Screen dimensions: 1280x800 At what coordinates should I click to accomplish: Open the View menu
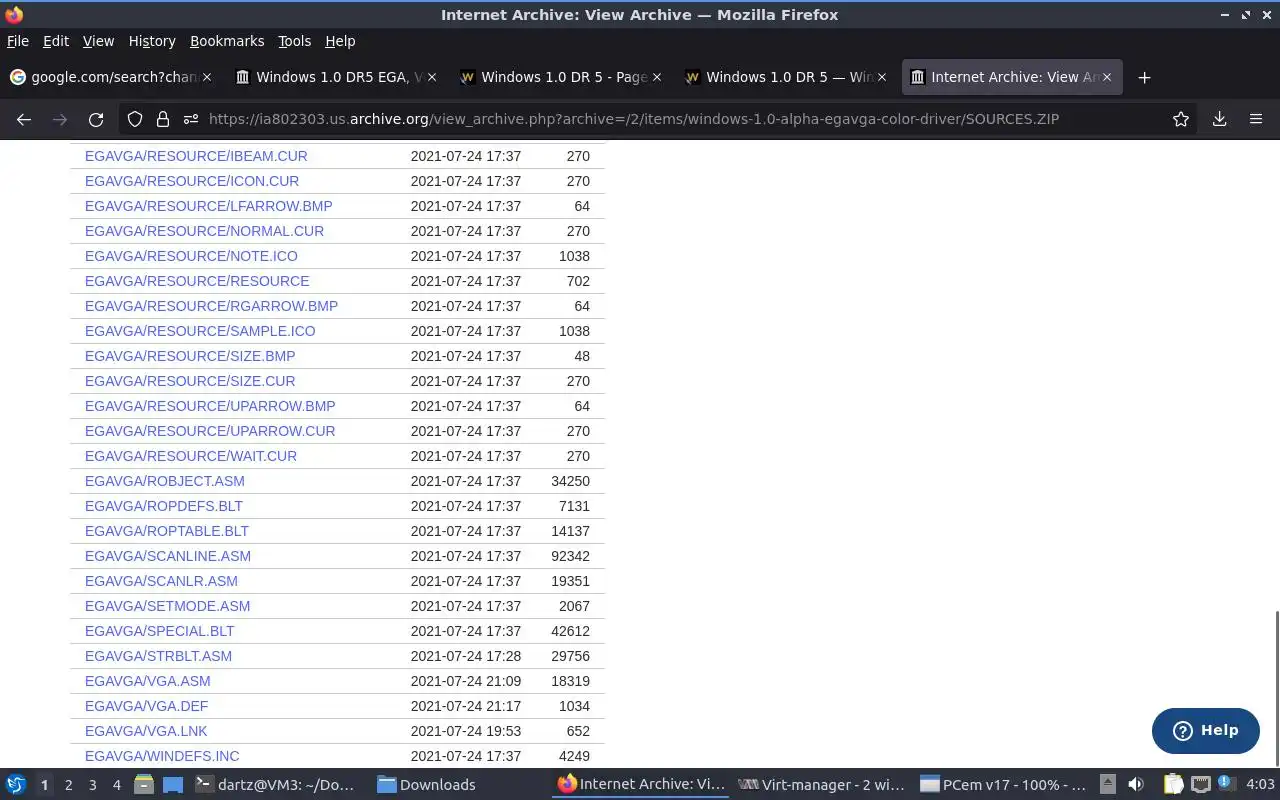click(x=98, y=41)
